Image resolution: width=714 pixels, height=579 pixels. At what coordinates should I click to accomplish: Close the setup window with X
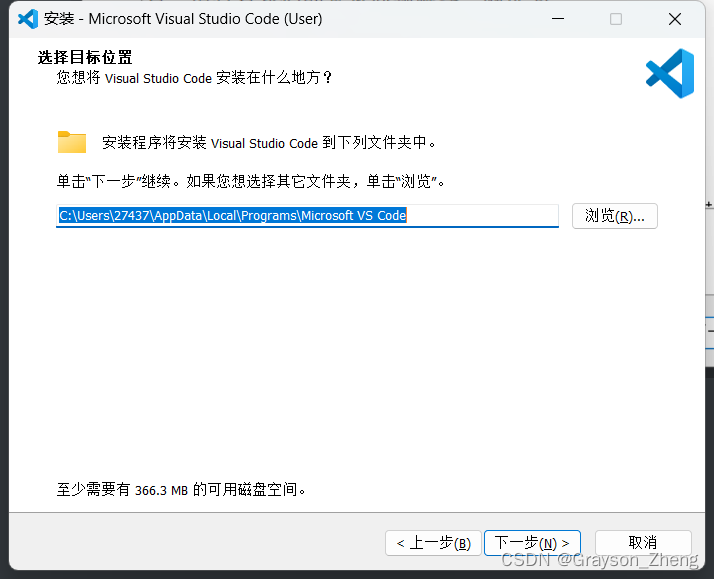click(675, 19)
